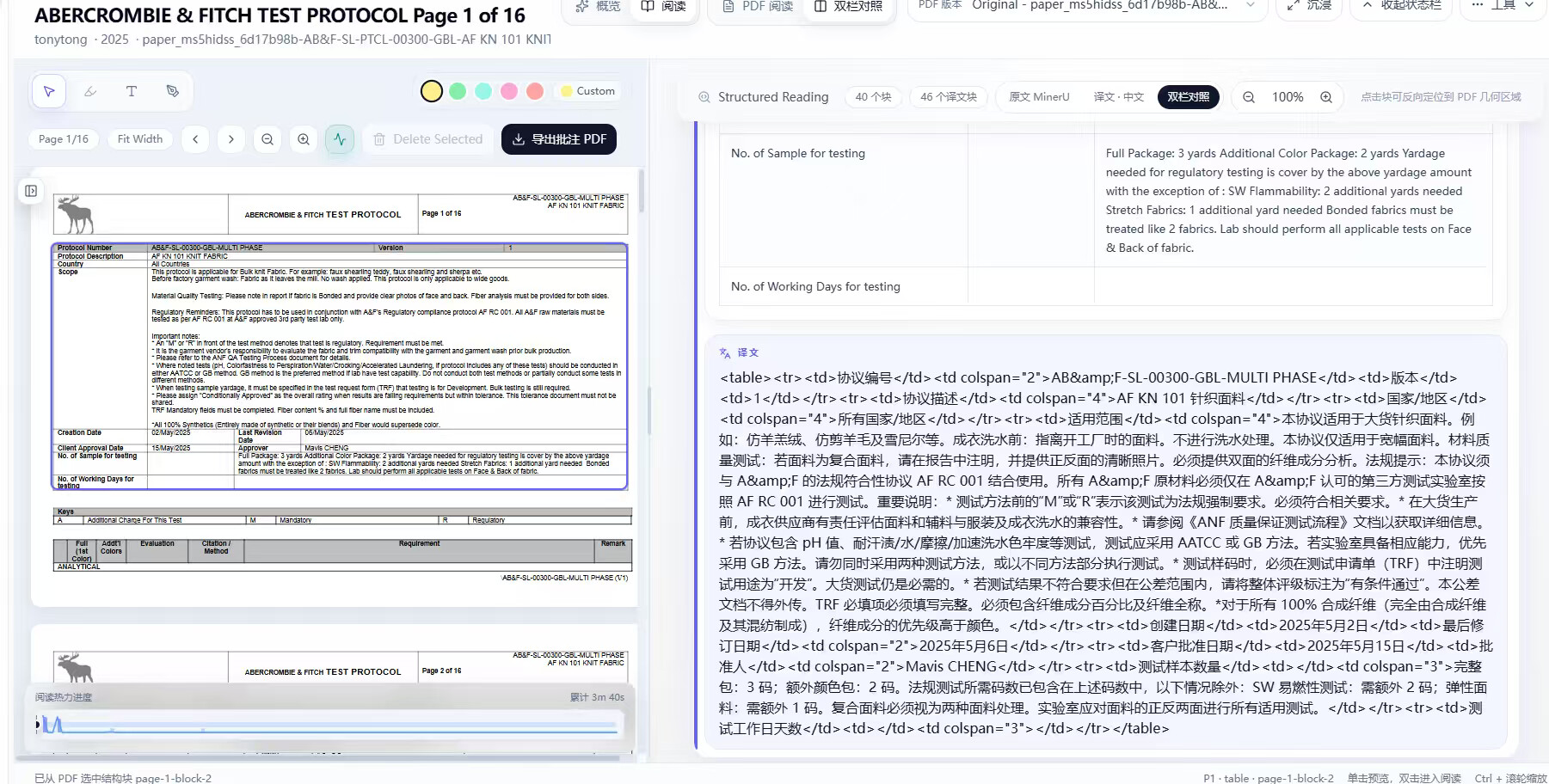
Task: Click the 'Structured Reading' heading label
Action: (x=773, y=97)
